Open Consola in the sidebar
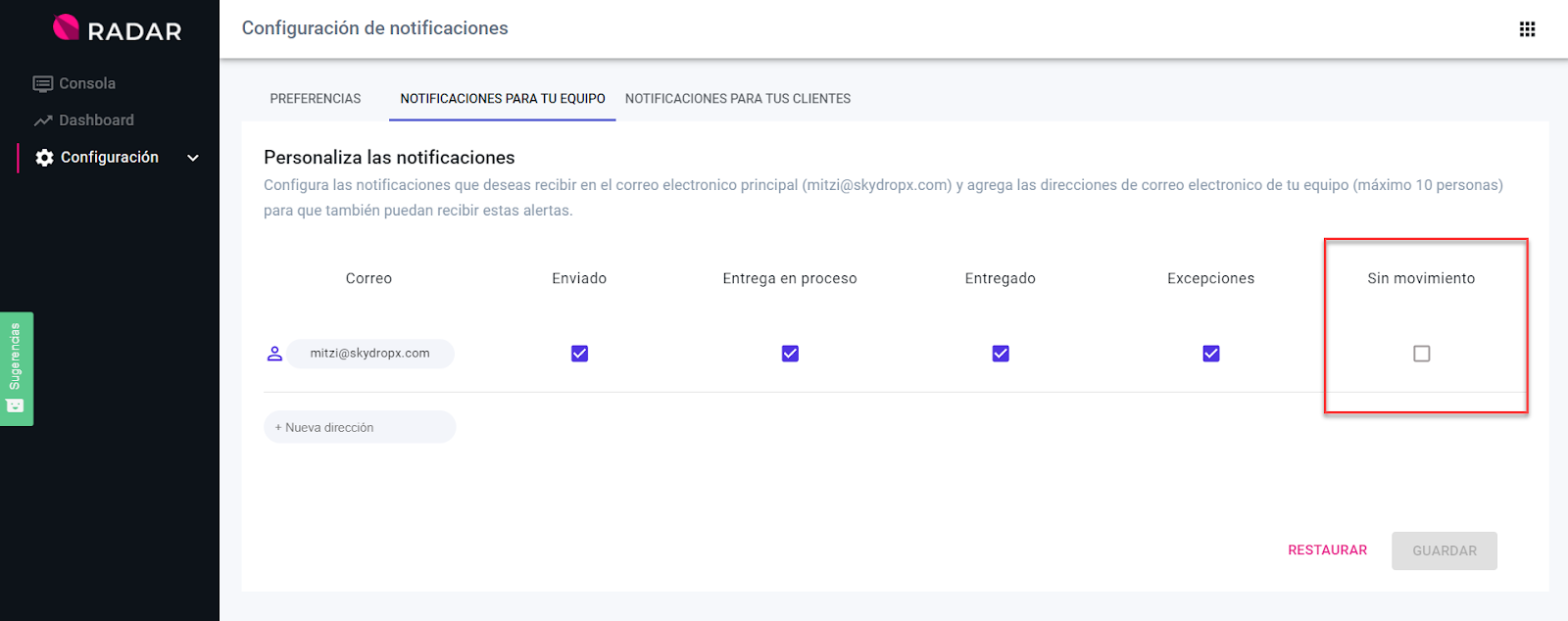 87,84
